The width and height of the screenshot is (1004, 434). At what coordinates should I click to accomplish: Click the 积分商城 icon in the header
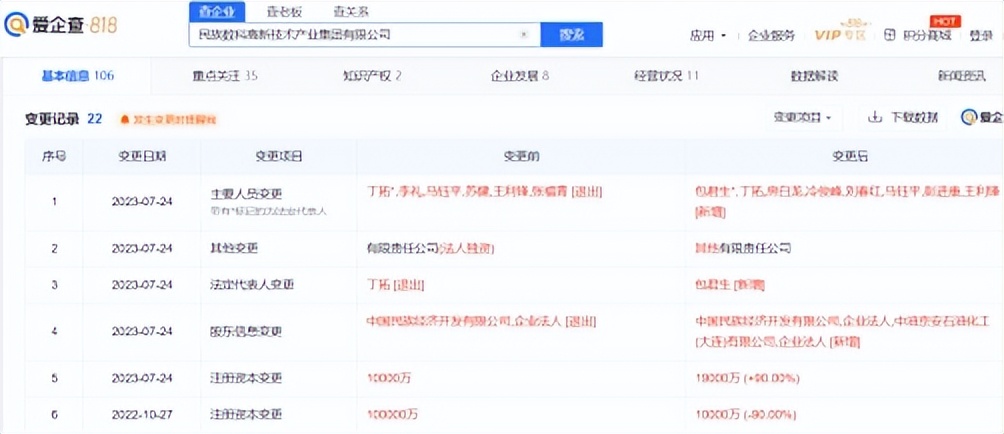(889, 35)
